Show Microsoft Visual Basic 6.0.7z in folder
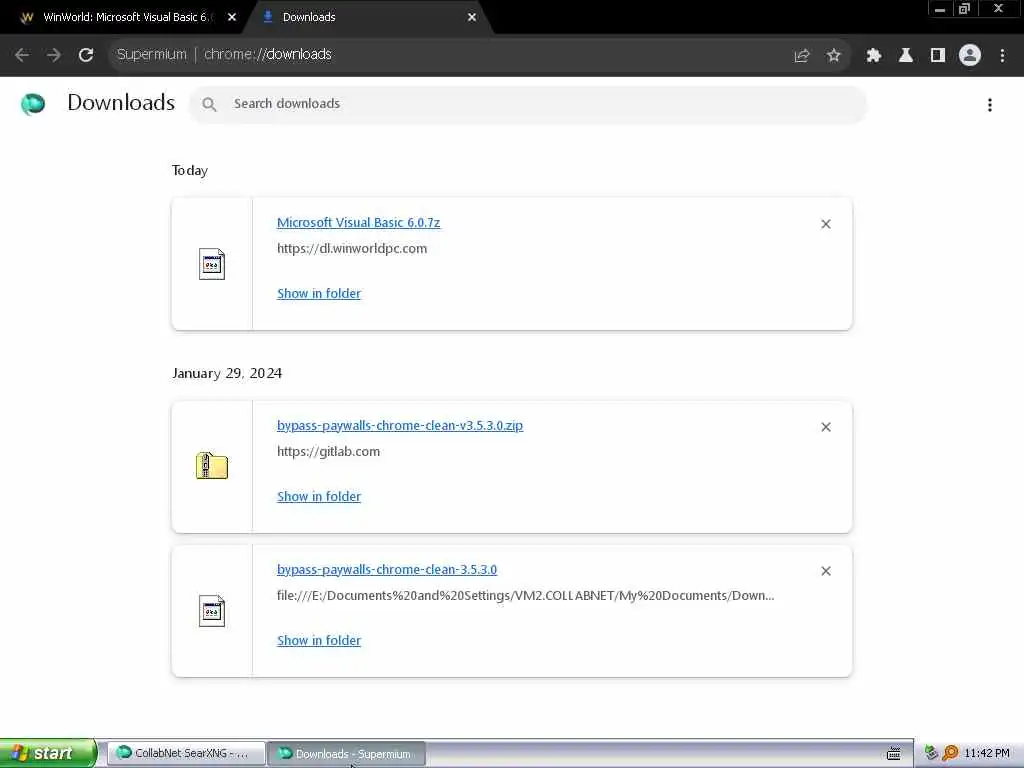The image size is (1024, 768). coord(319,294)
